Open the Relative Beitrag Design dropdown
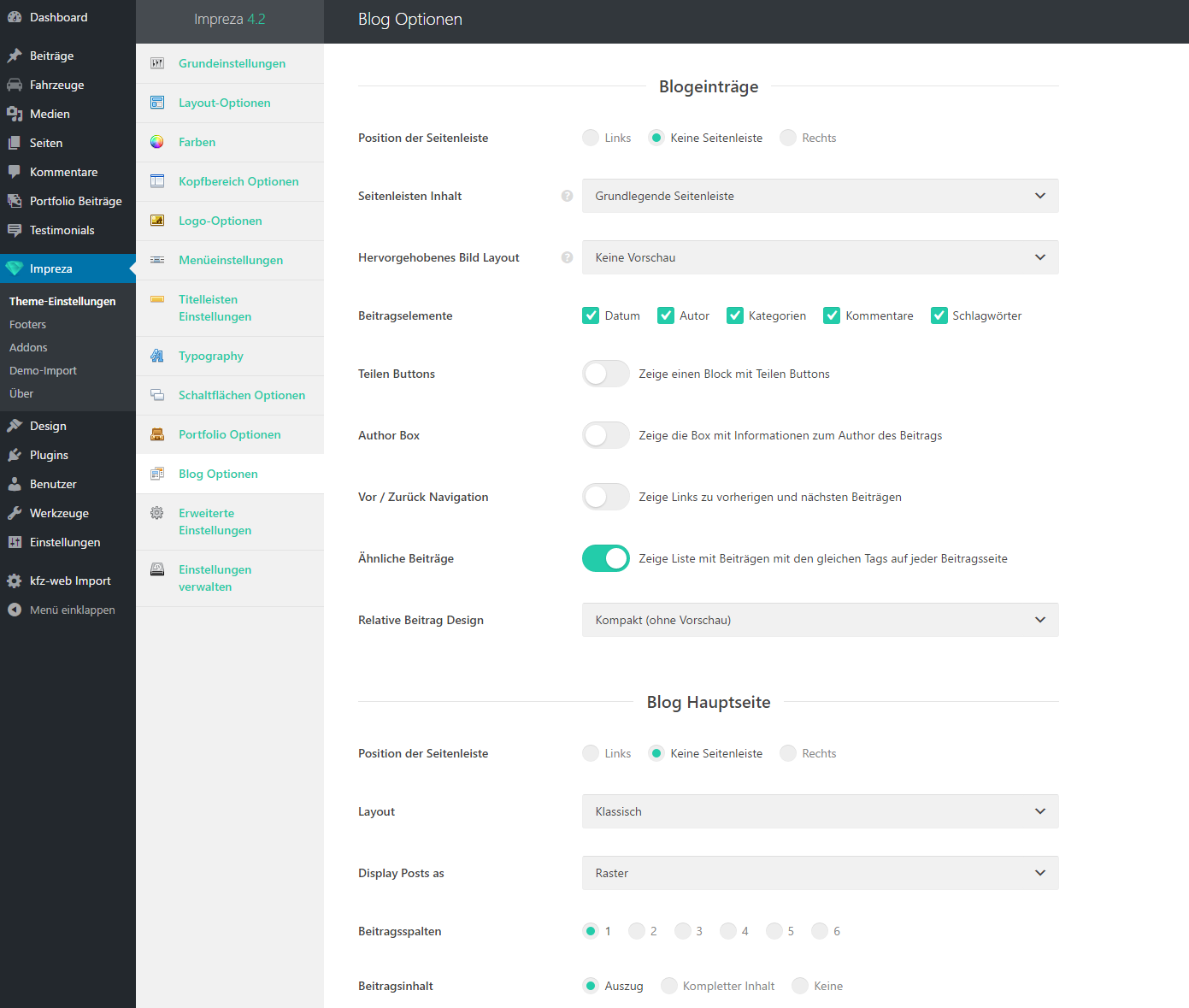 [x=821, y=620]
